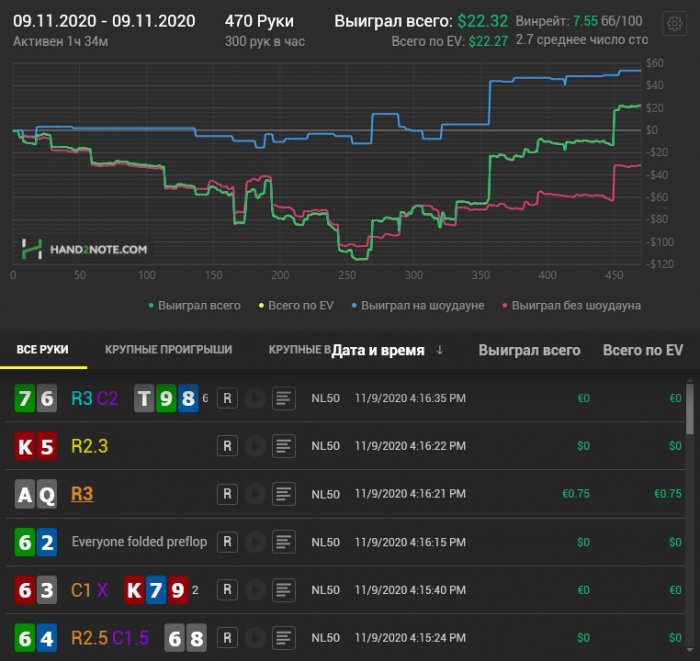Switch to КРУПНЫЕ ПРОИГРЫШИ tab
Image resolution: width=700 pixels, height=661 pixels.
click(168, 349)
